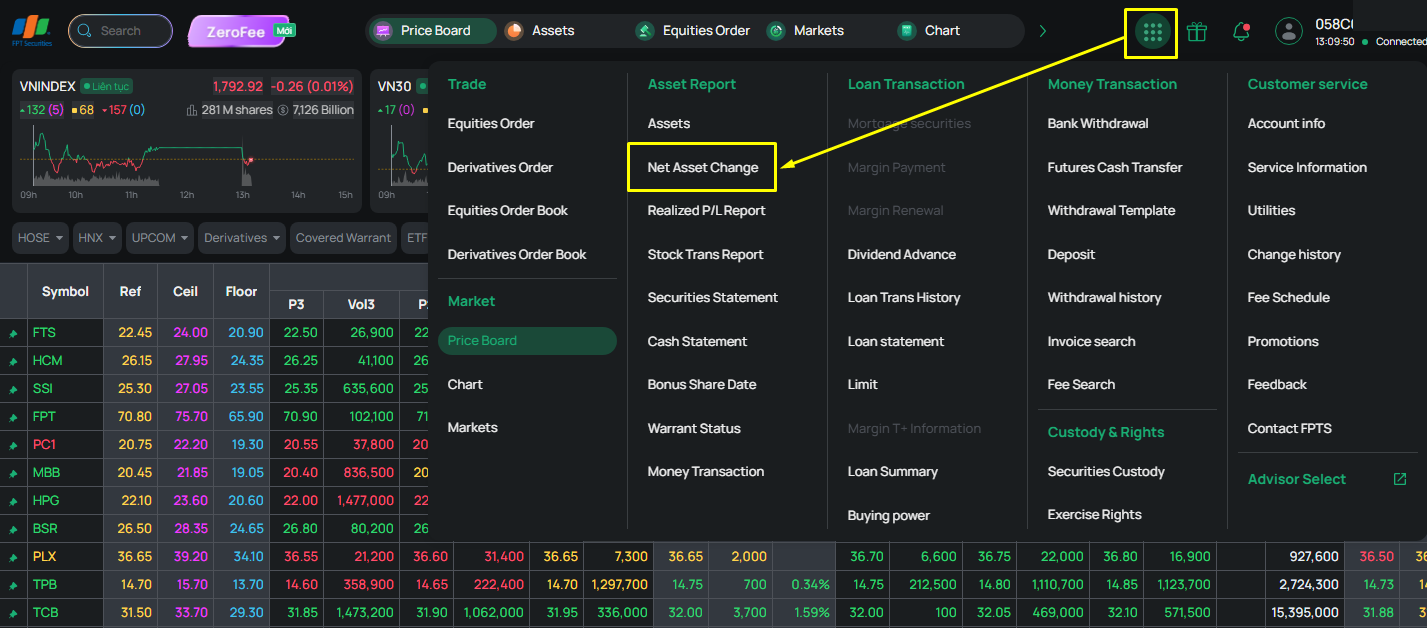Click the Price Board tab icon

pyautogui.click(x=382, y=31)
